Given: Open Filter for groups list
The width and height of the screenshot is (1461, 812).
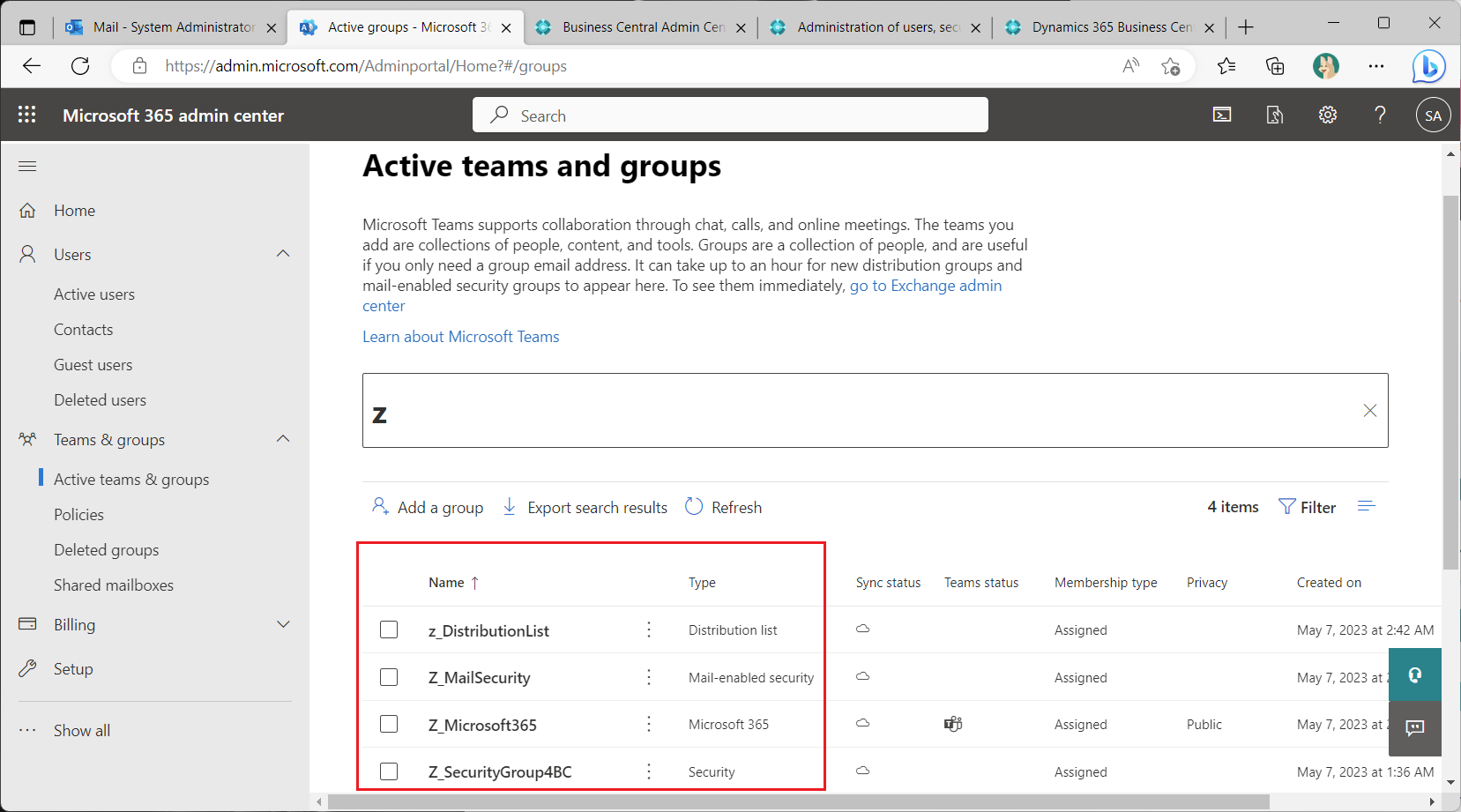Looking at the screenshot, I should 1307,507.
